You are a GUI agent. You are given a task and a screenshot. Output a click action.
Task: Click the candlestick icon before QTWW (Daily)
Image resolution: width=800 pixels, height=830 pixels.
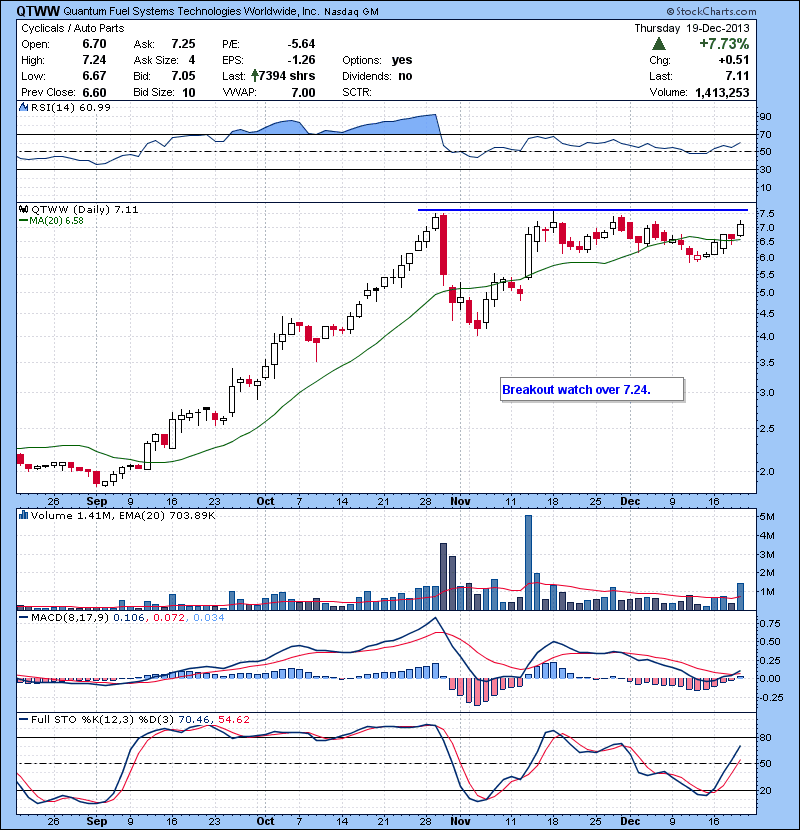click(x=24, y=210)
